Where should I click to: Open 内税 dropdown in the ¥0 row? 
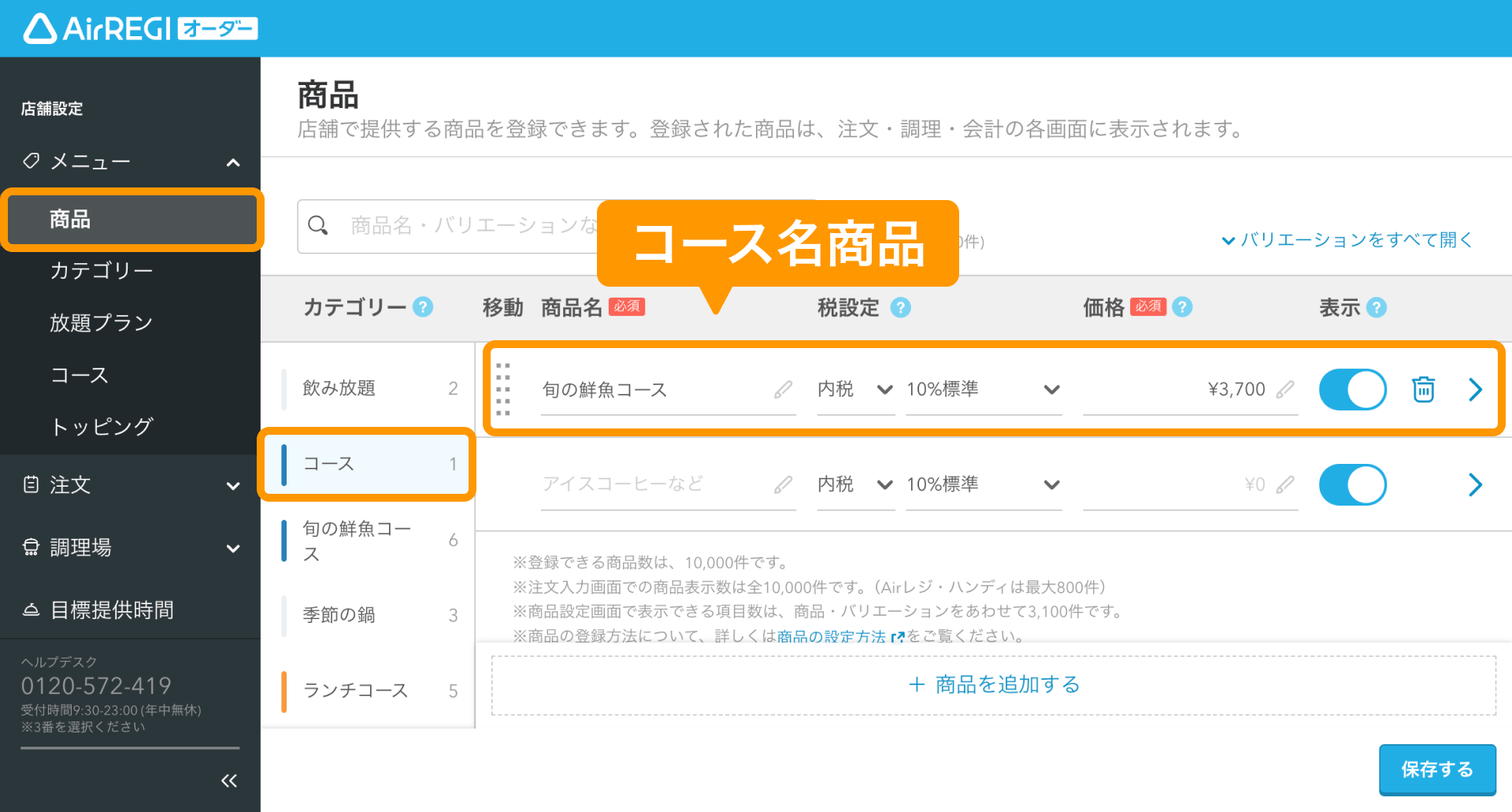point(855,484)
